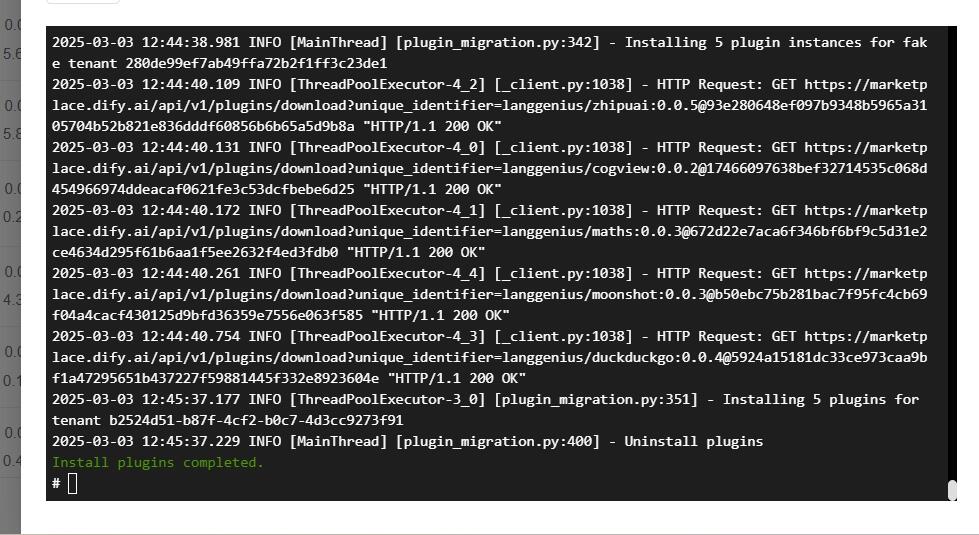
Task: Click the 12:45:37.229 timestamp on last log line
Action: click(190, 441)
